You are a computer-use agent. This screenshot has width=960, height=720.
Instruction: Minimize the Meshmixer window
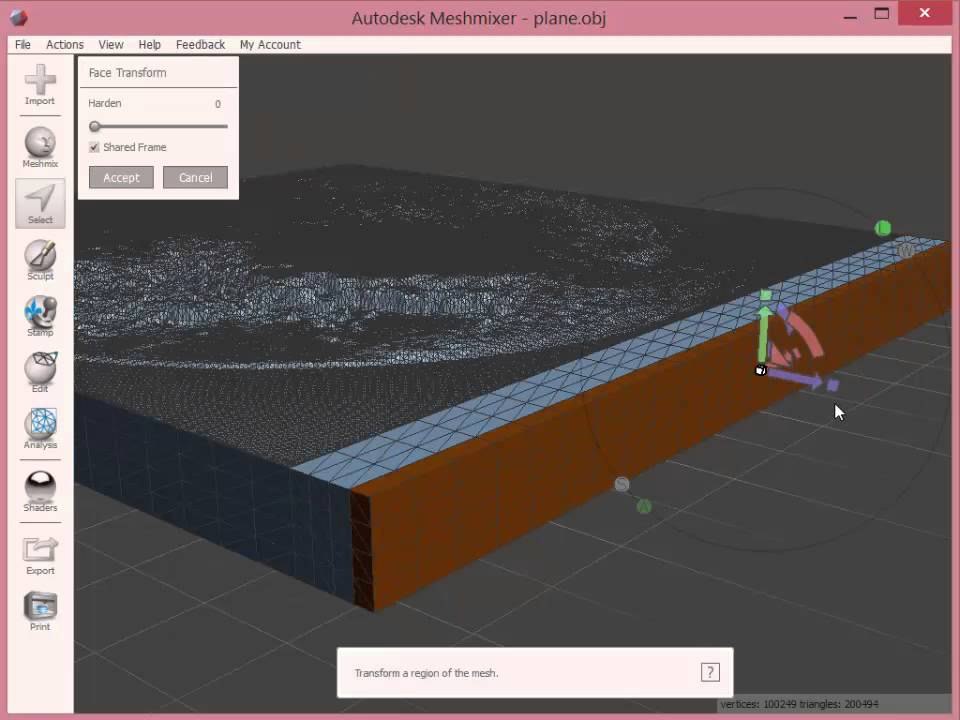850,17
